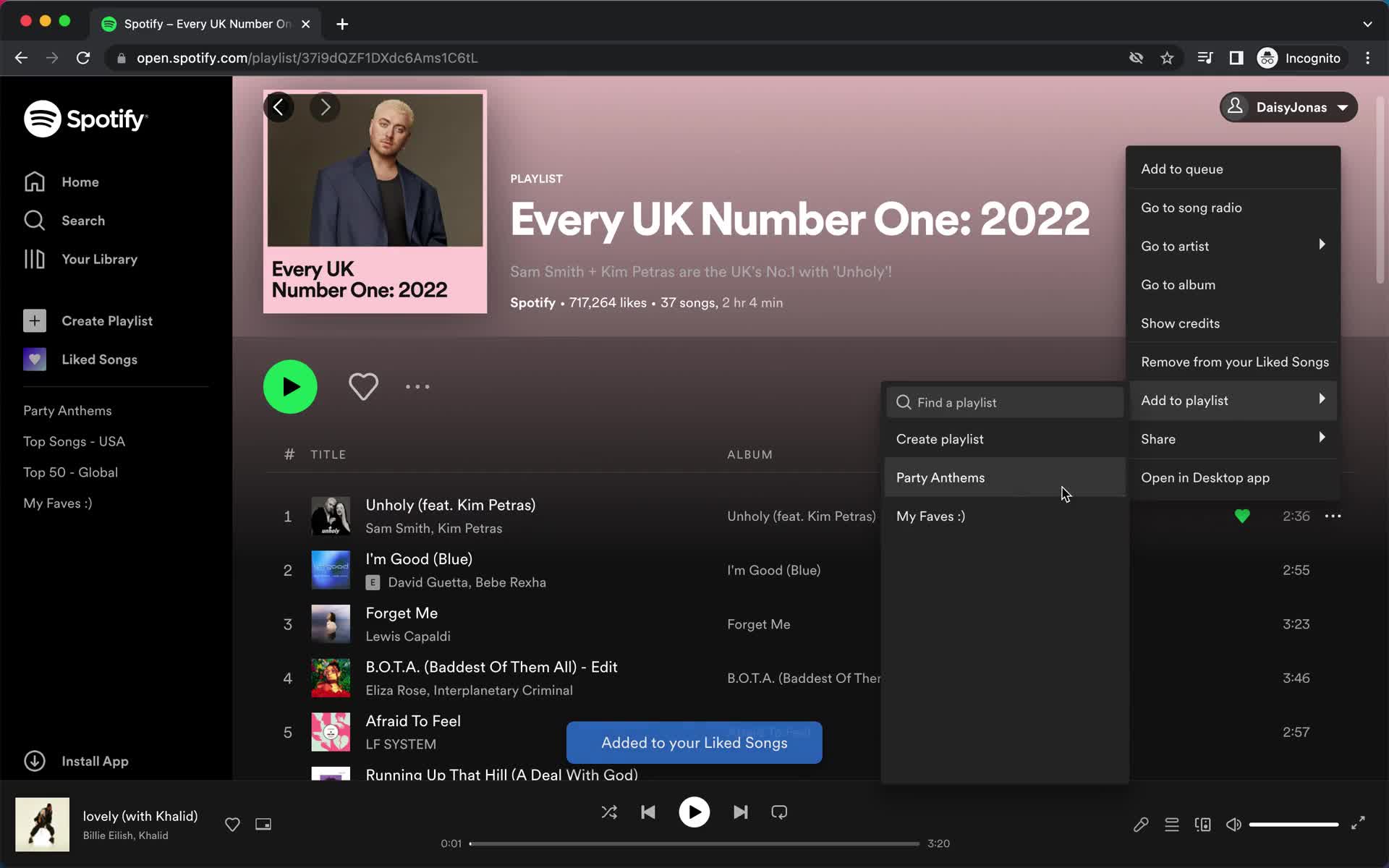Click the repeat playback icon
The image size is (1389, 868).
click(x=780, y=812)
